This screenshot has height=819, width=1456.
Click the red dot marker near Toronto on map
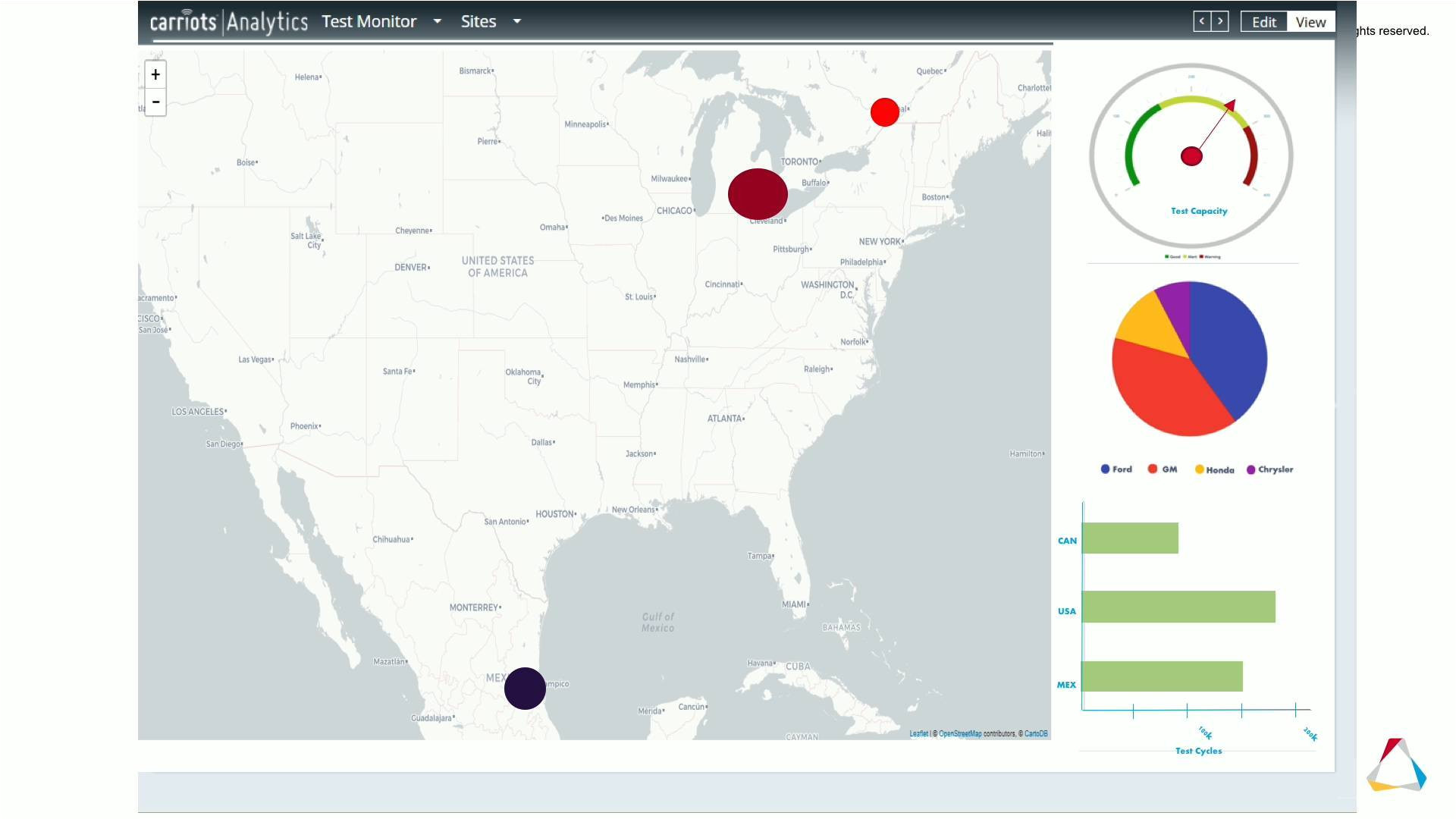pos(884,112)
